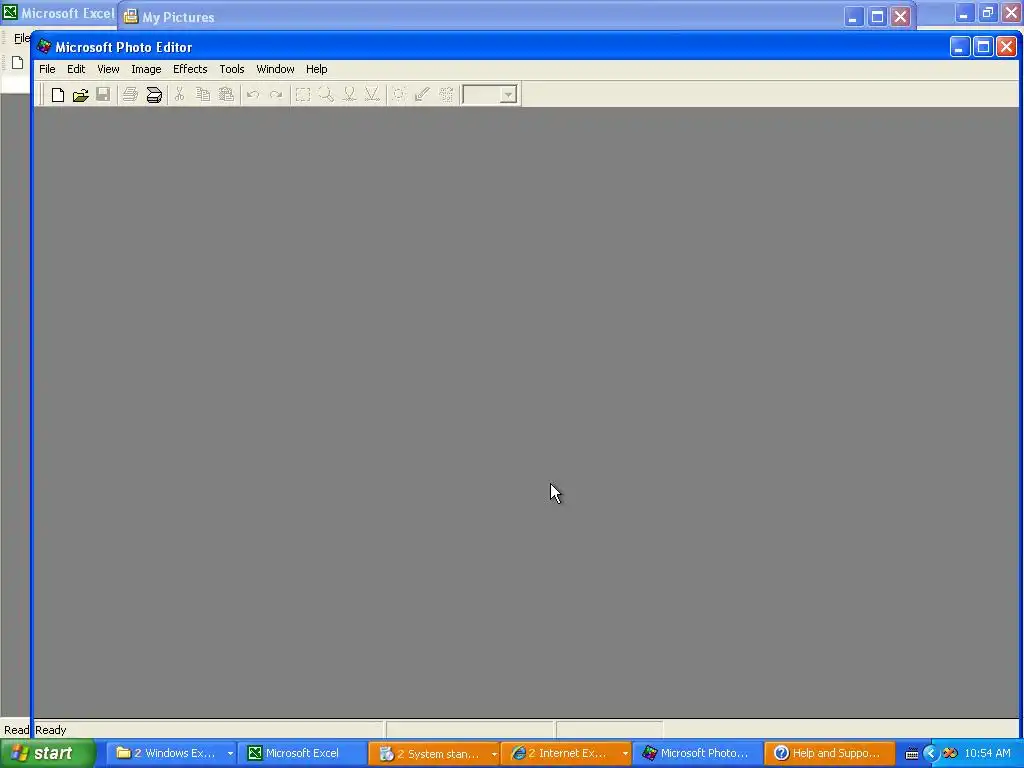Screen dimensions: 1024x768
Task: Maximize the Microsoft Photo Editor window
Action: click(x=983, y=47)
